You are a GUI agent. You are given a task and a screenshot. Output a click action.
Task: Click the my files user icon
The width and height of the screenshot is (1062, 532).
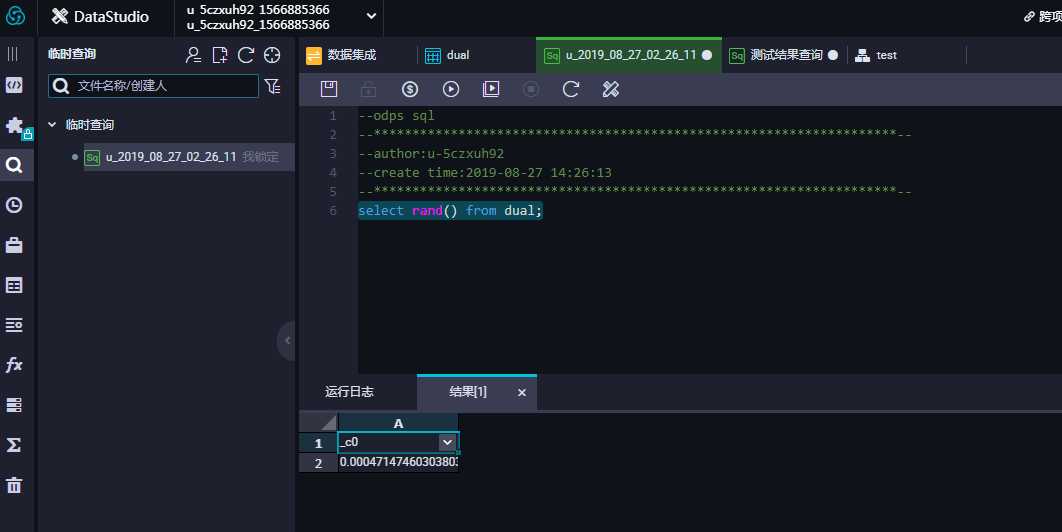193,55
